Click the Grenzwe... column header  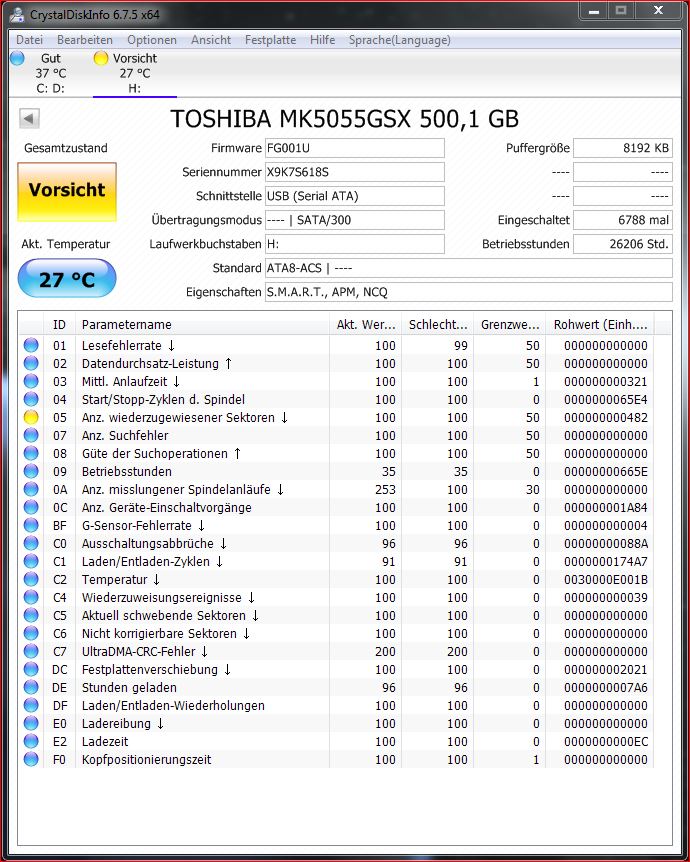coord(510,324)
